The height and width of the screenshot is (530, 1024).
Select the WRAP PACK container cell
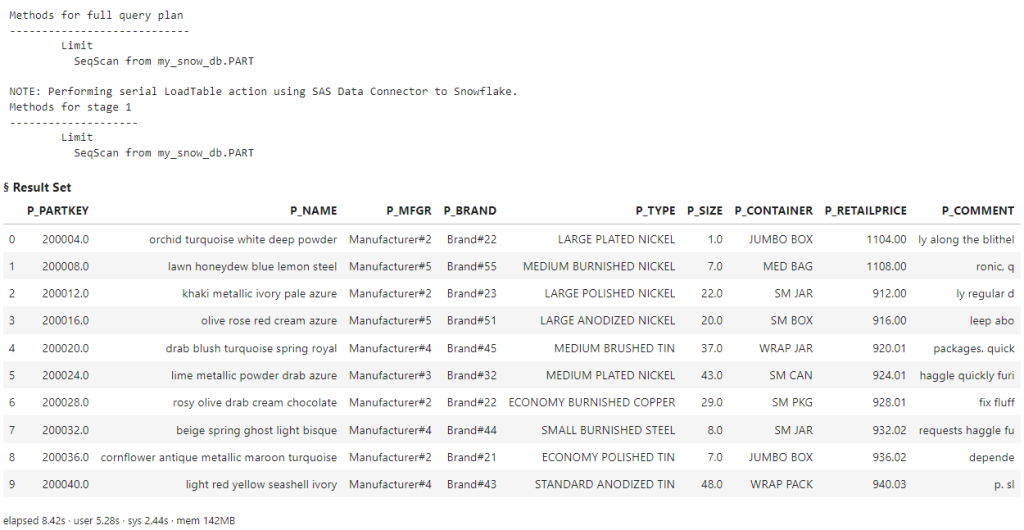tap(781, 485)
